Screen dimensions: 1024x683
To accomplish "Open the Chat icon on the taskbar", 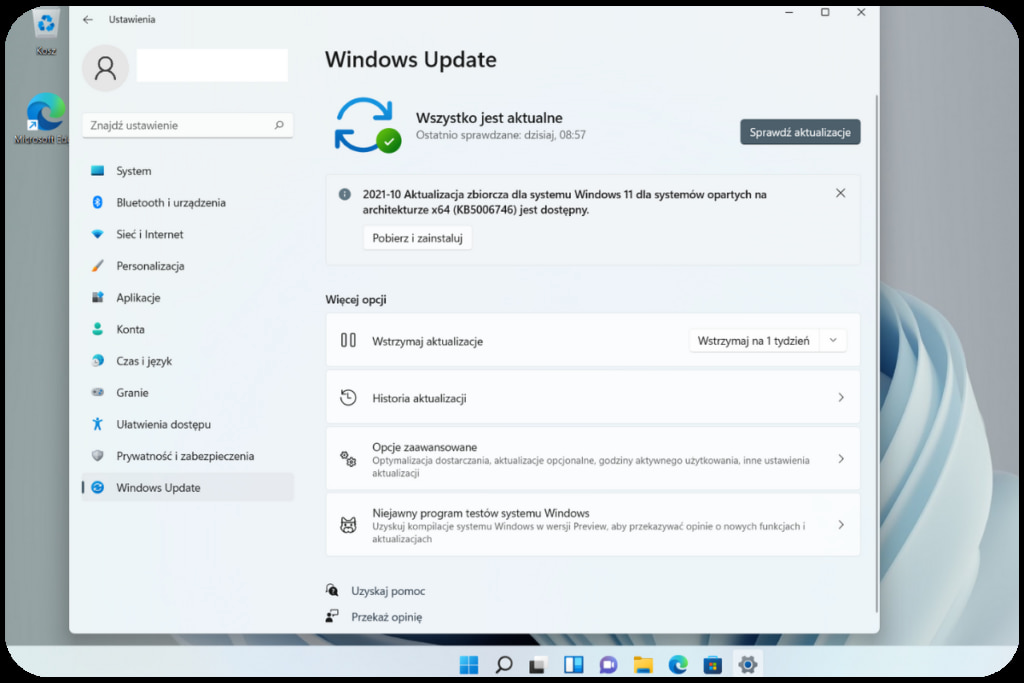I will 608,665.
